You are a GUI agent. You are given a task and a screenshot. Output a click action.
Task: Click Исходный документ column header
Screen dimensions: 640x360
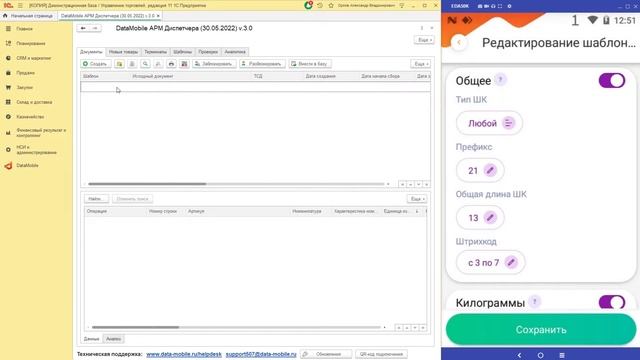[x=153, y=76]
